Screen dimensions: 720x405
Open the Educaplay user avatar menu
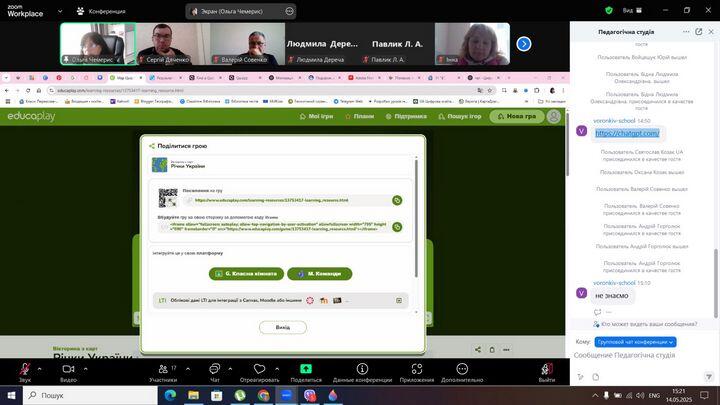pyautogui.click(x=554, y=117)
